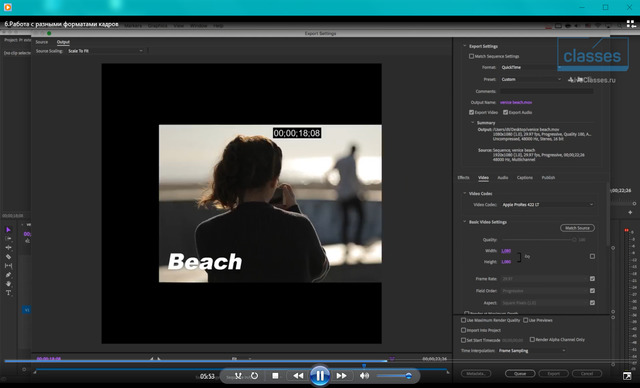This screenshot has width=640, height=388.
Task: Toggle the Aspect match source checkbox
Action: [x=592, y=303]
